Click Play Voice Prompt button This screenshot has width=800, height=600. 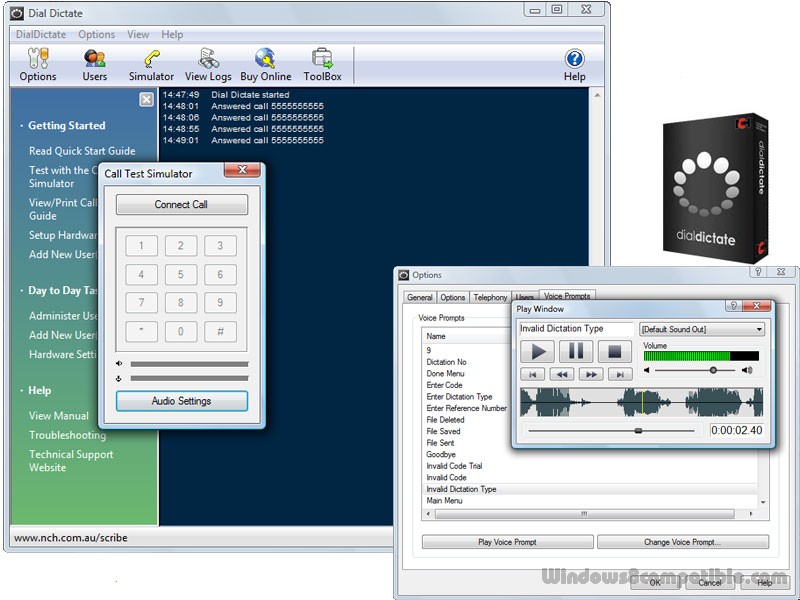pos(507,542)
